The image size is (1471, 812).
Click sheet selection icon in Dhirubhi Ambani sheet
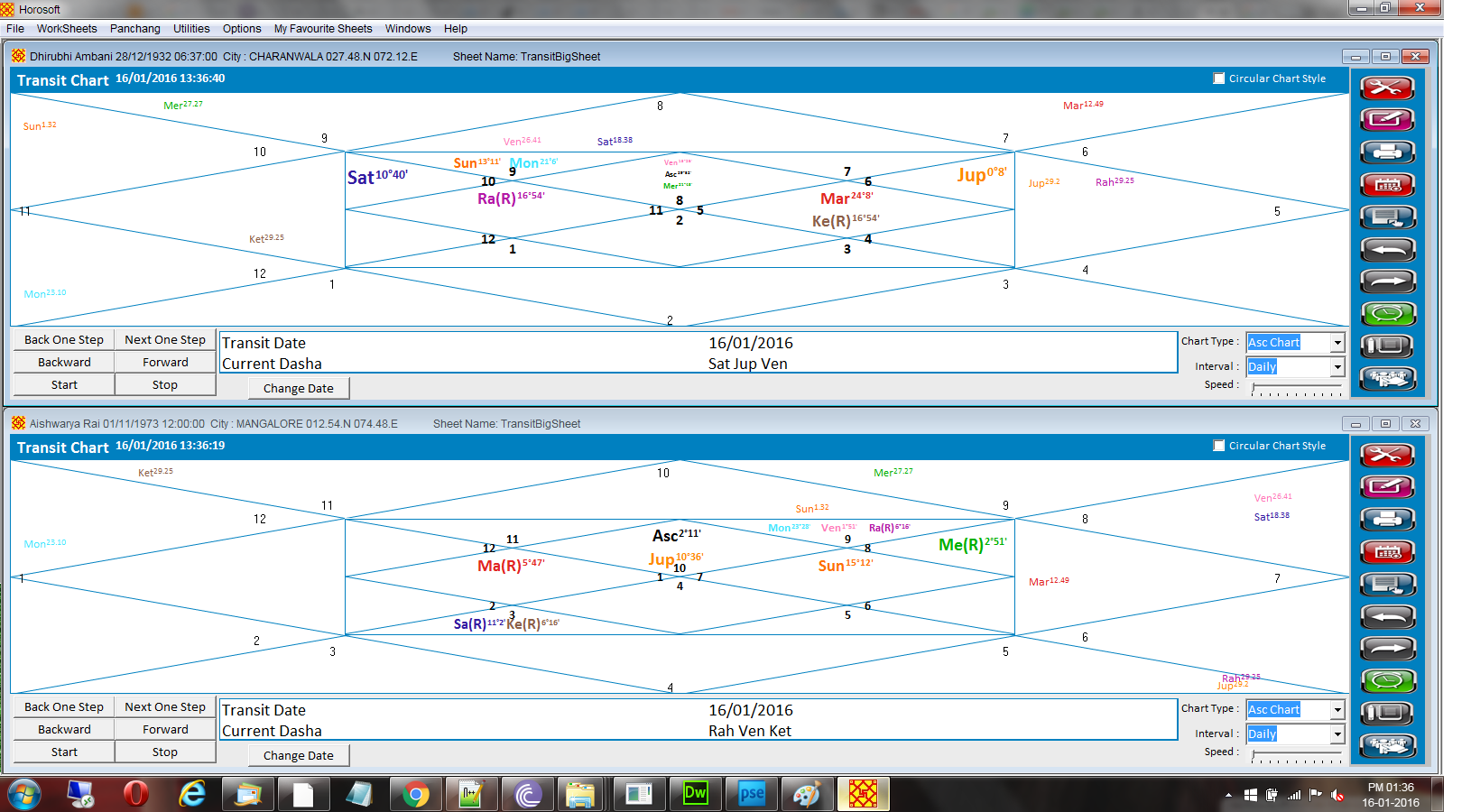1387,217
